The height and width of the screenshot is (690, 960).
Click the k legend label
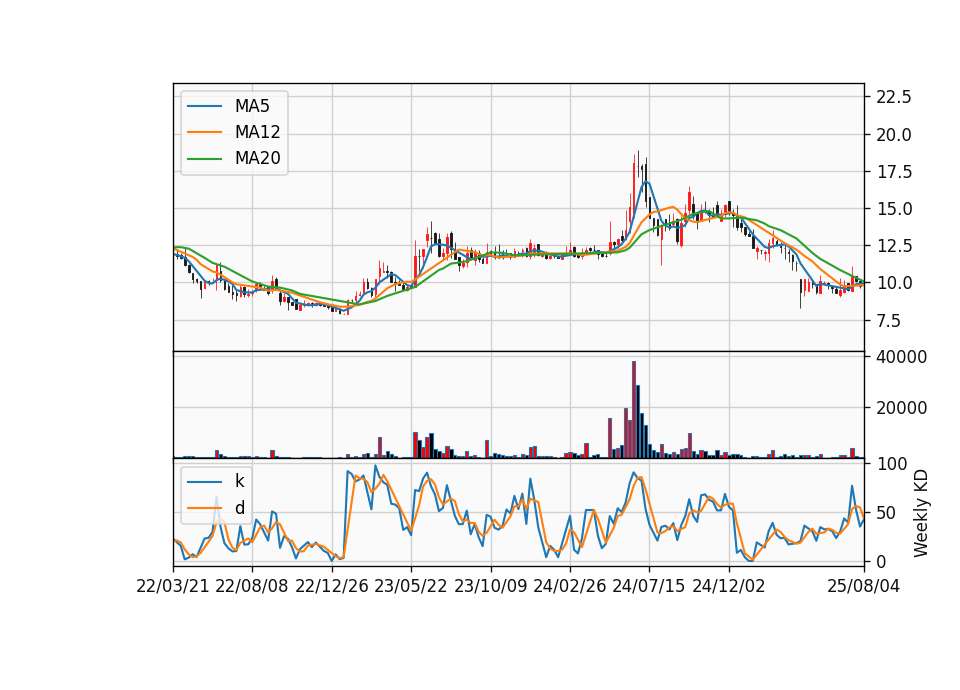[x=239, y=481]
